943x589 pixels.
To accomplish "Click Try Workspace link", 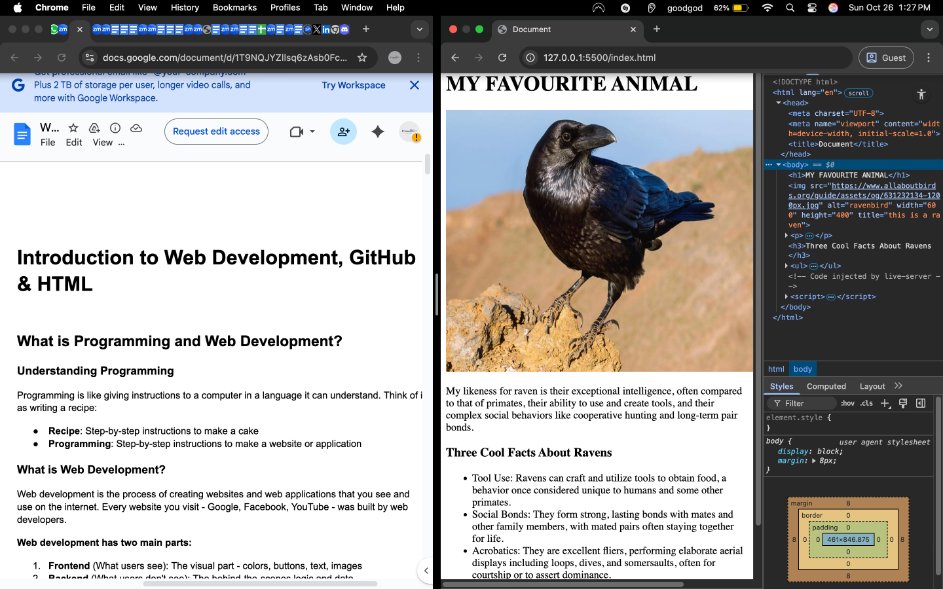I will click(x=354, y=85).
